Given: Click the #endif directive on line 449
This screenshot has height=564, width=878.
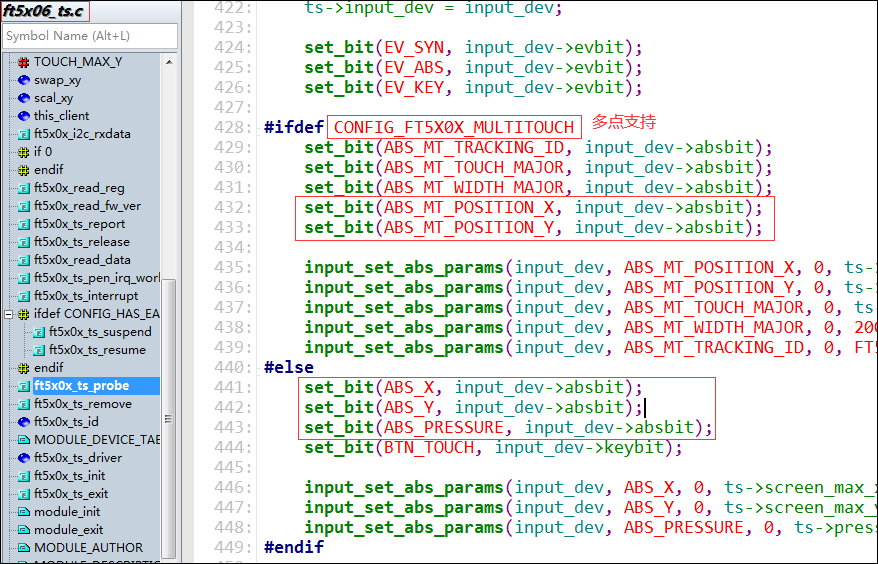Looking at the screenshot, I should (x=294, y=547).
